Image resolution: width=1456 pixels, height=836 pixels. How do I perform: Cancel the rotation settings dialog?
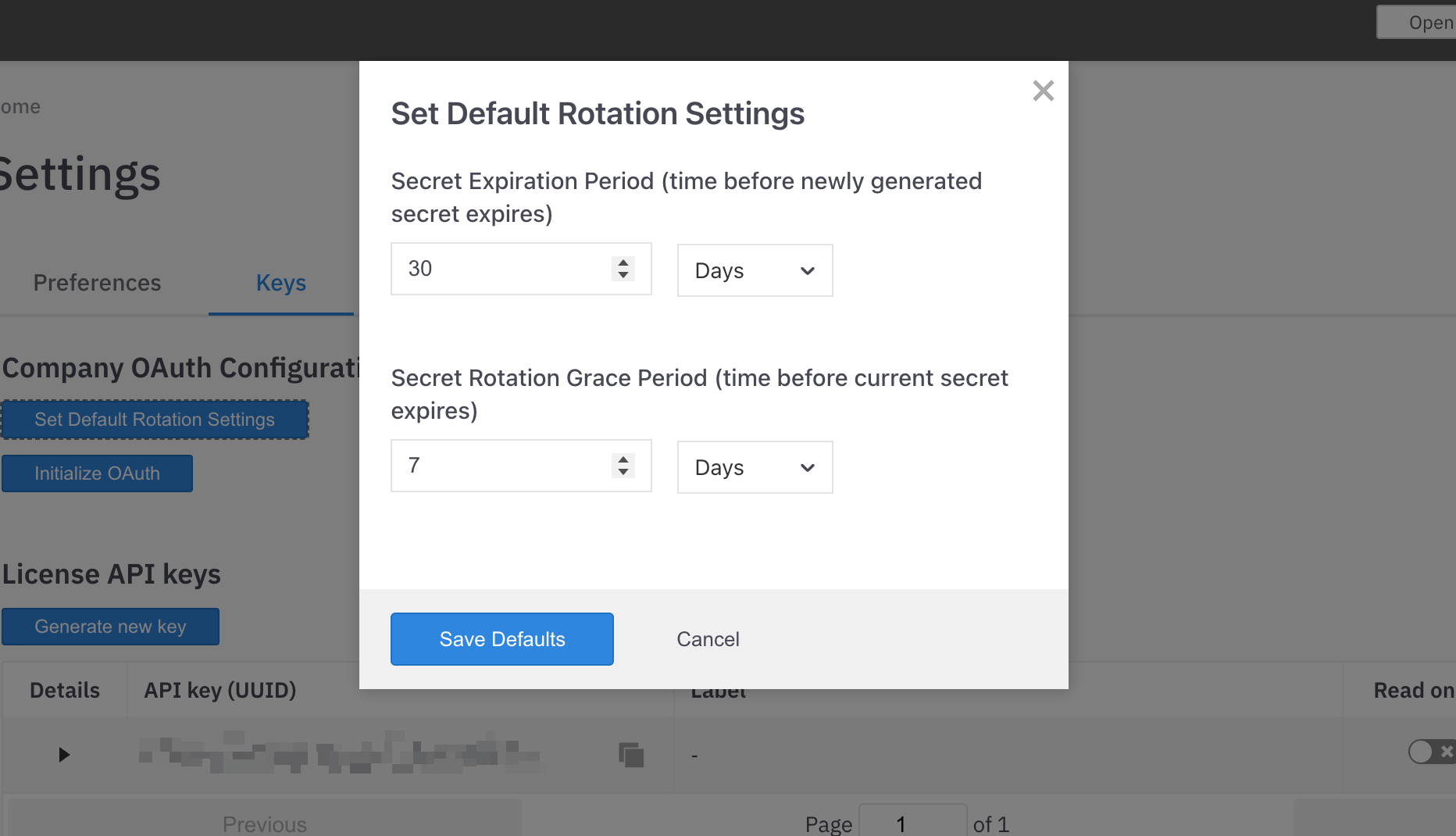pos(707,639)
